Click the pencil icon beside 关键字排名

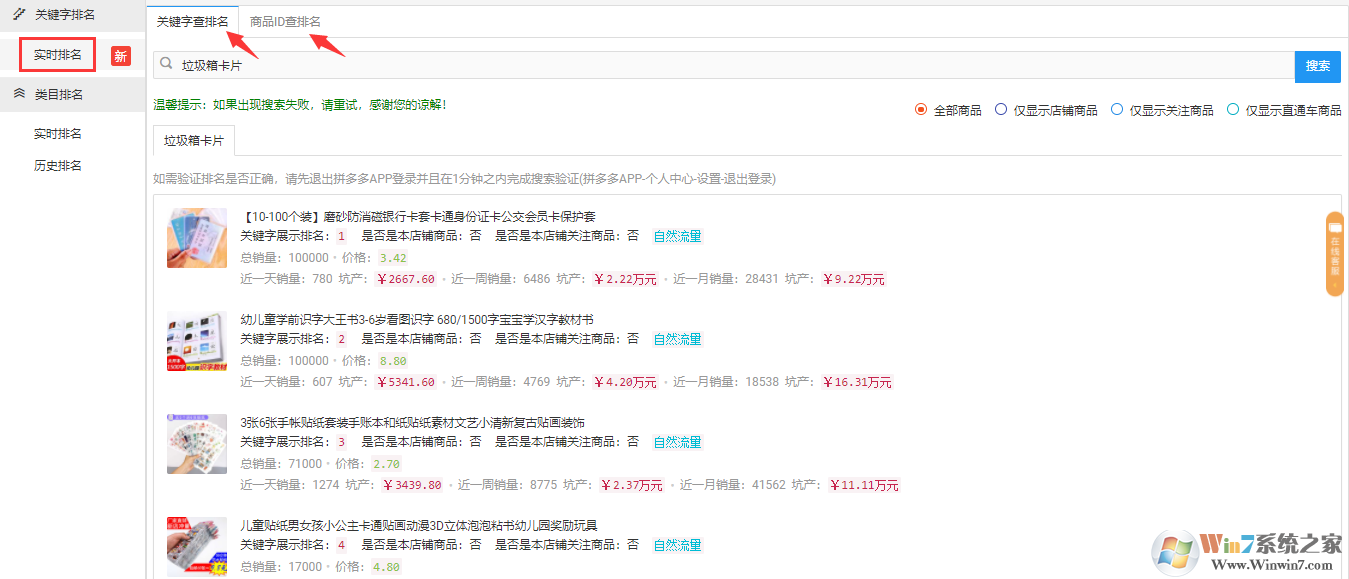(18, 14)
